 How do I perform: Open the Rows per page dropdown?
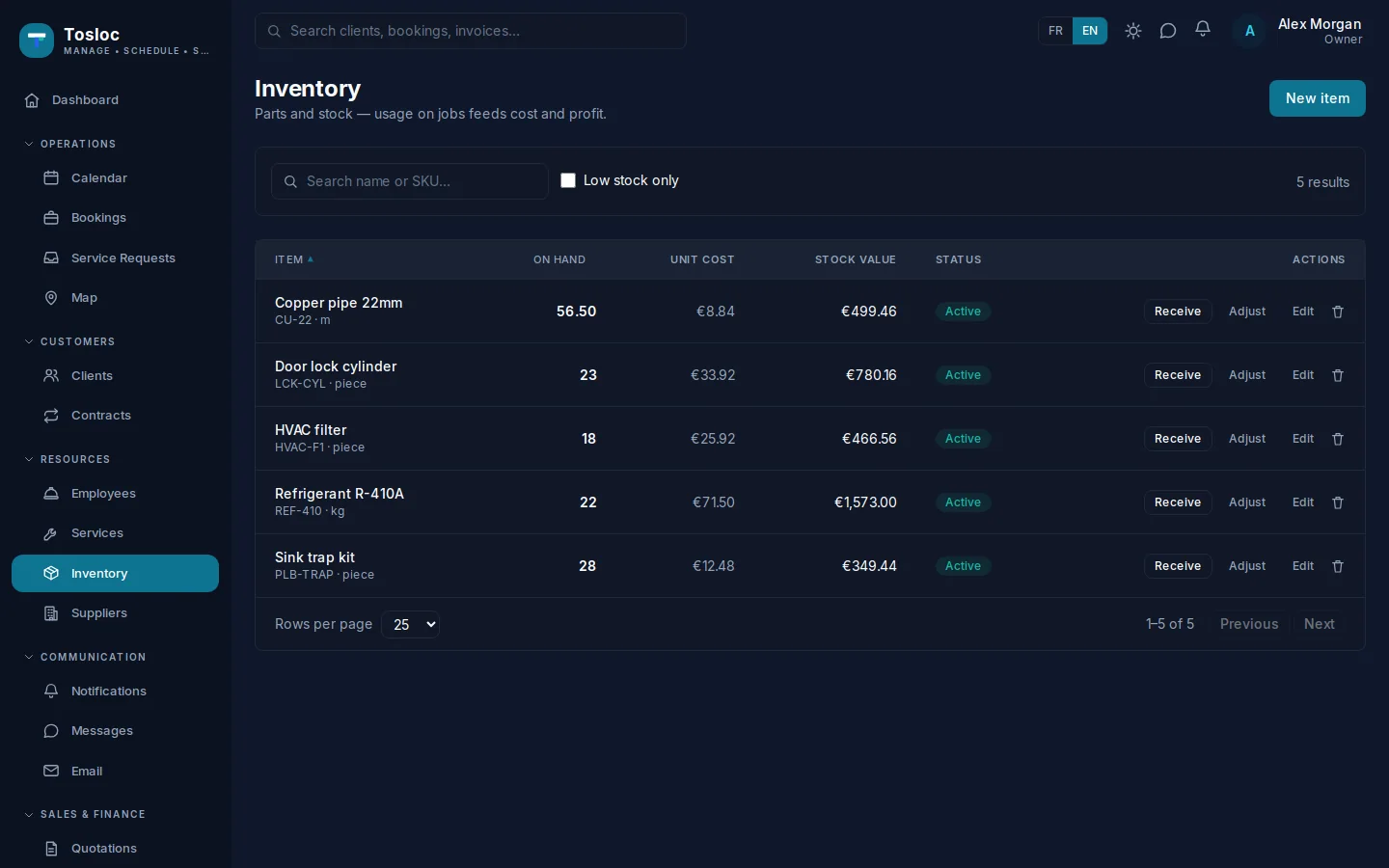[x=411, y=624]
